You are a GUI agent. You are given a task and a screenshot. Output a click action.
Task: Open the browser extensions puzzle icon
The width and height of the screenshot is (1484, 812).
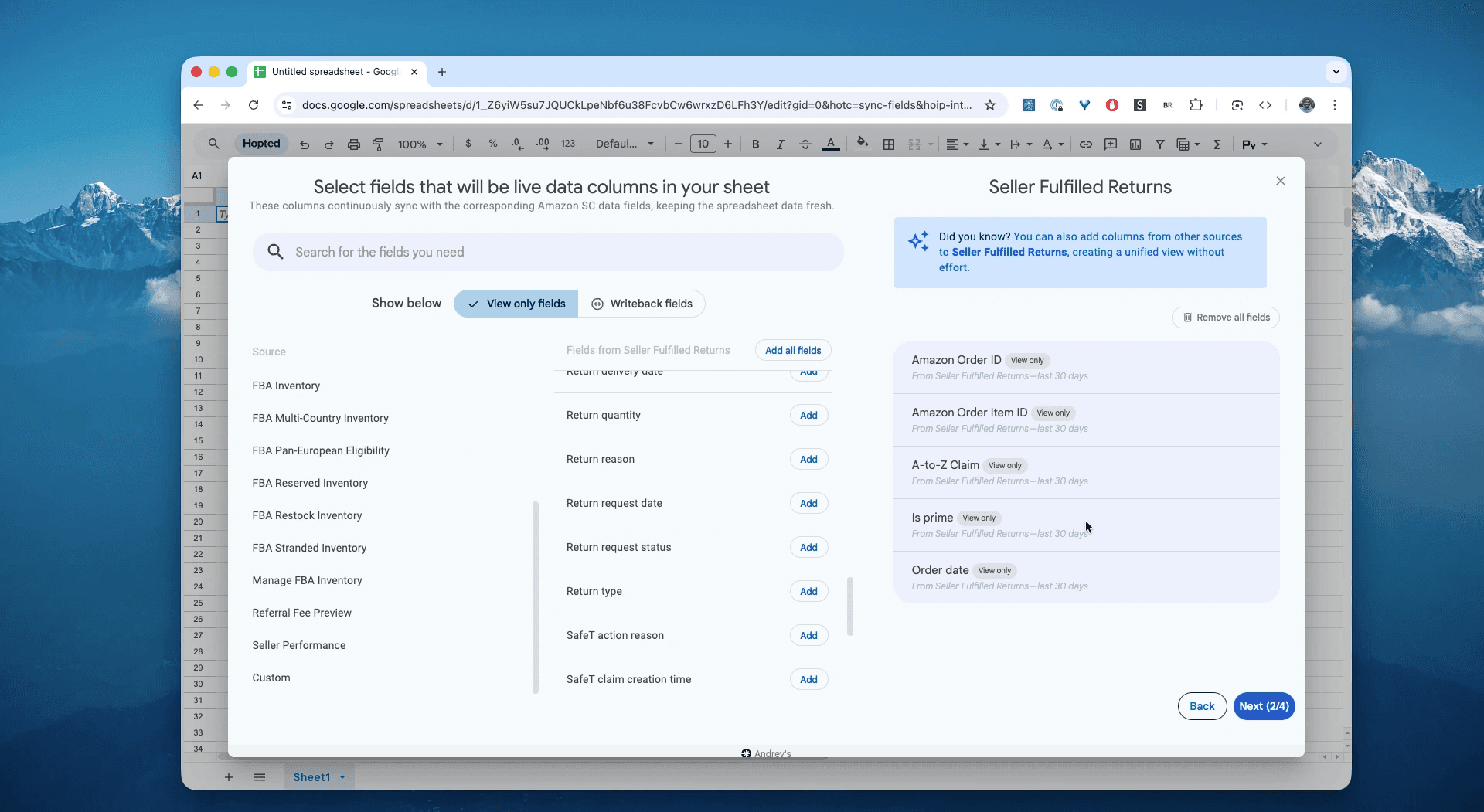click(1196, 105)
